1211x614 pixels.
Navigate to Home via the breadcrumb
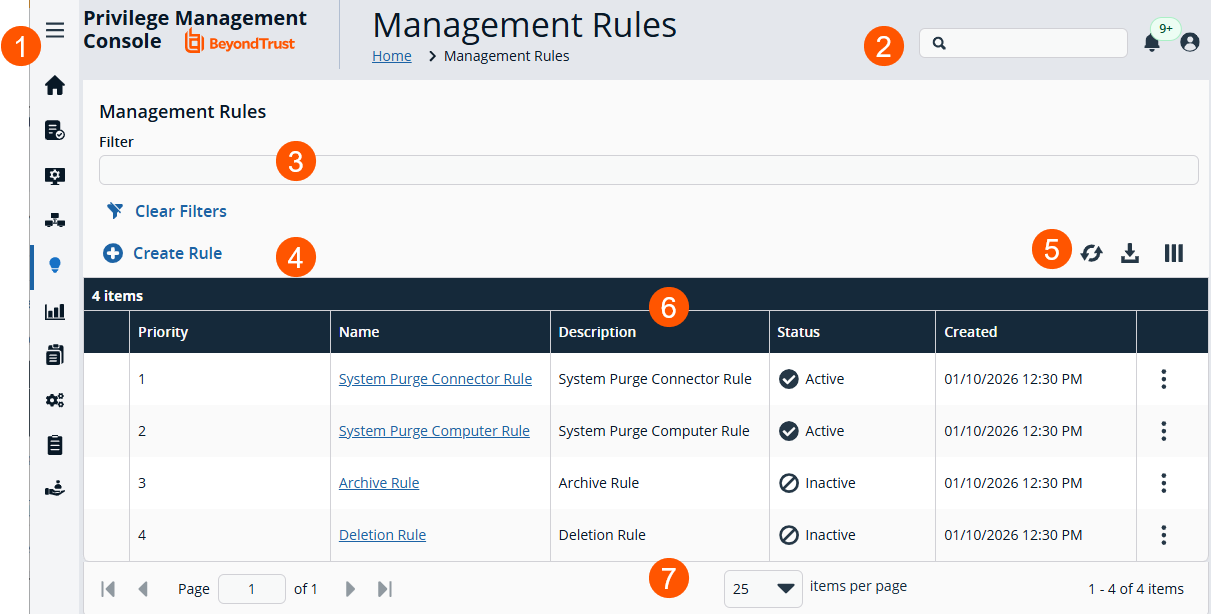[391, 55]
